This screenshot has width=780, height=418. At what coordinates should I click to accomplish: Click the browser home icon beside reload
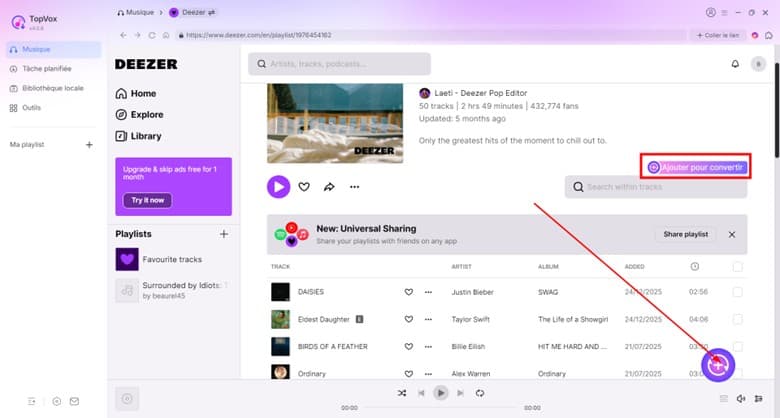[x=166, y=35]
